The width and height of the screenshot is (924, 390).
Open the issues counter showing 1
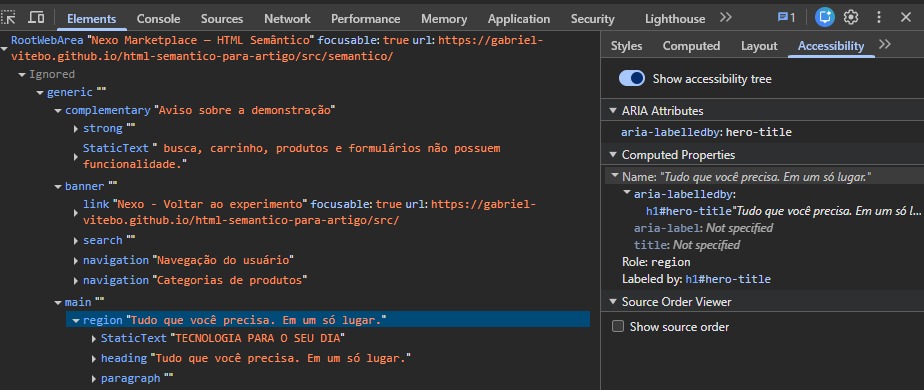(x=786, y=18)
